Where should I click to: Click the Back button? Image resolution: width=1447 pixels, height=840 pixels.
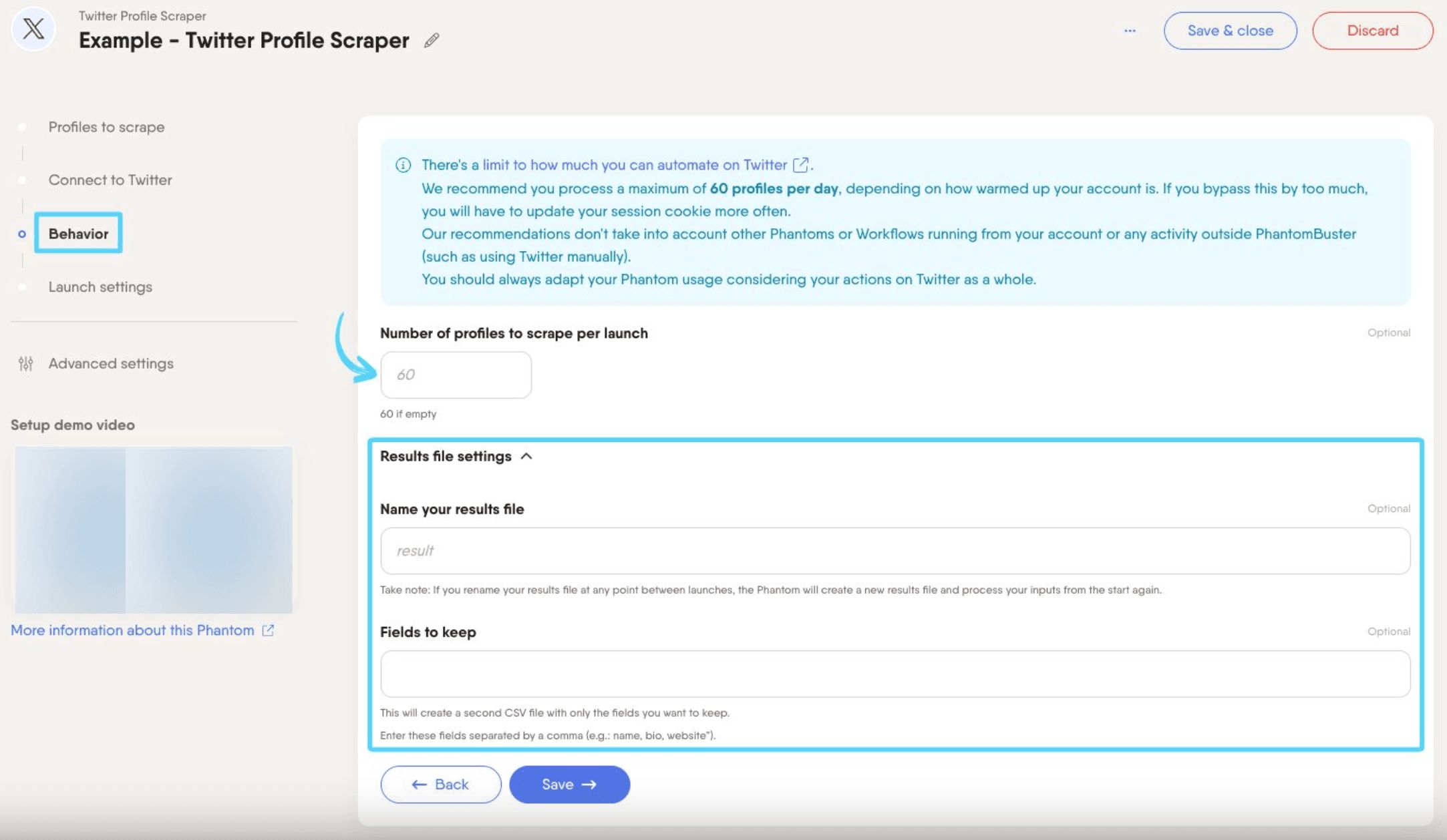tap(441, 785)
